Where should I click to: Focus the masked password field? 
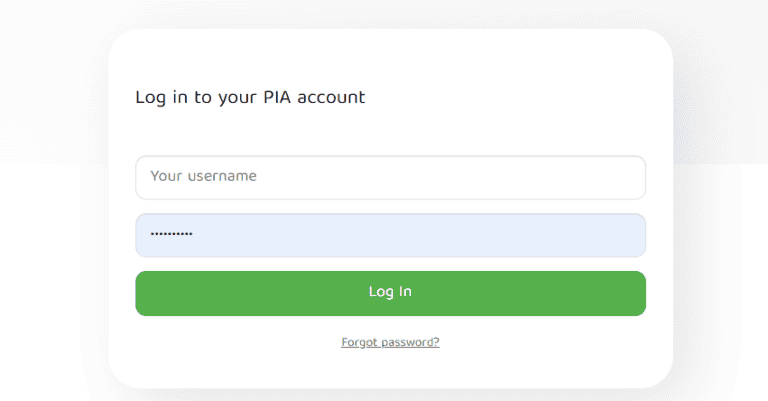pos(390,235)
